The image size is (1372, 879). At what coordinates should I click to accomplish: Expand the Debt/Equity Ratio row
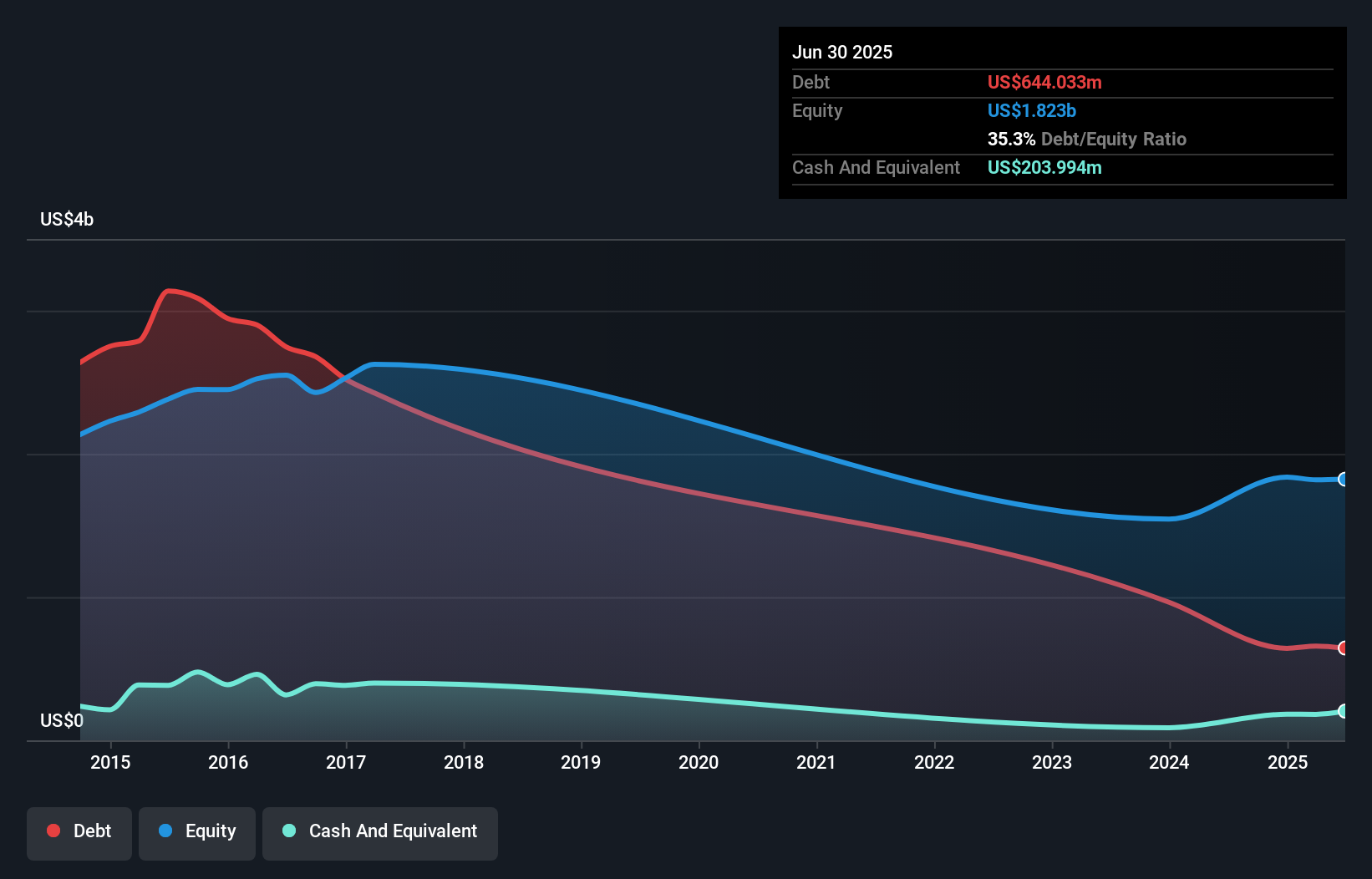[1086, 139]
